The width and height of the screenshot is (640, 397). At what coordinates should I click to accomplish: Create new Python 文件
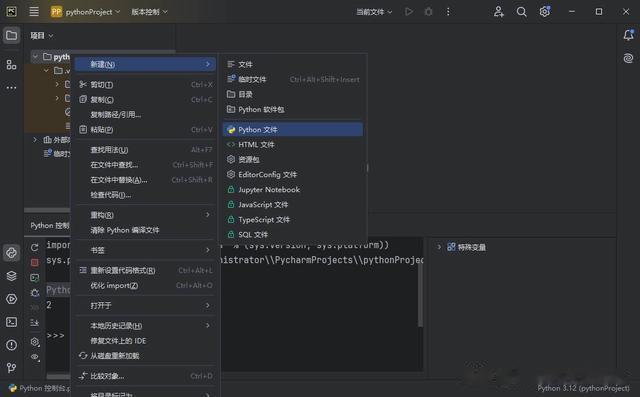(x=293, y=129)
